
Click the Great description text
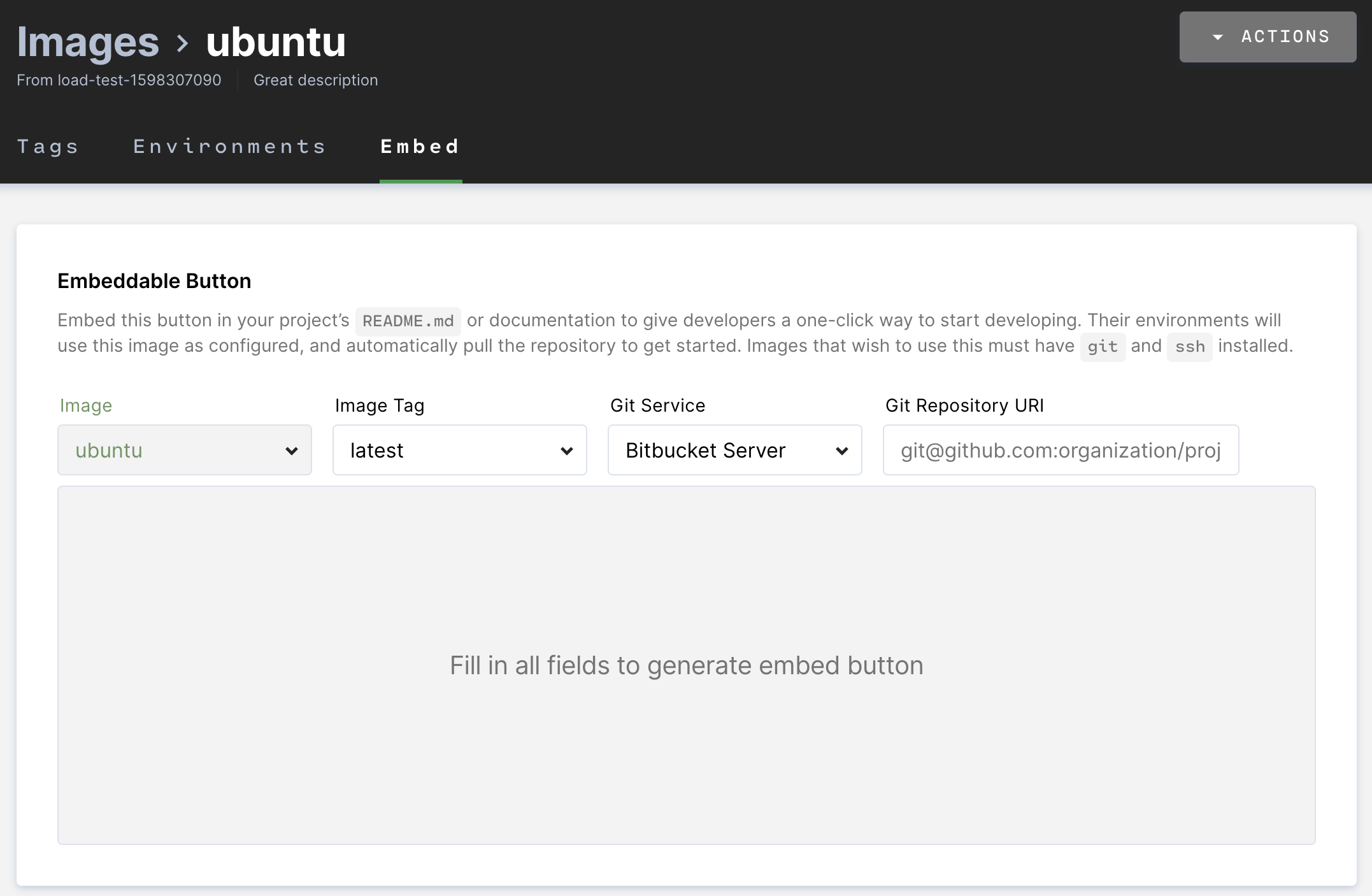coord(315,80)
